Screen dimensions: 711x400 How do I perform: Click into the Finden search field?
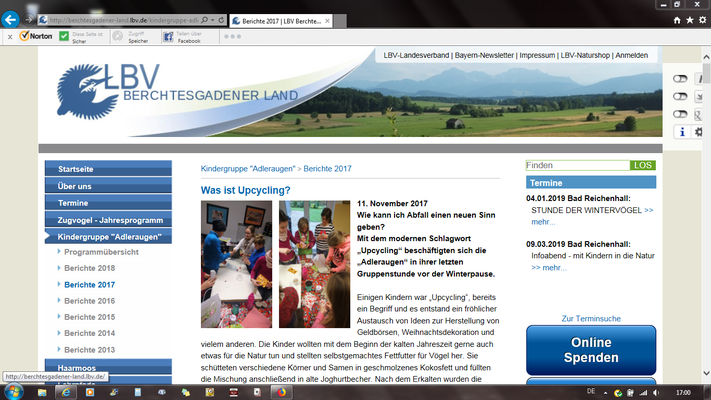[578, 165]
